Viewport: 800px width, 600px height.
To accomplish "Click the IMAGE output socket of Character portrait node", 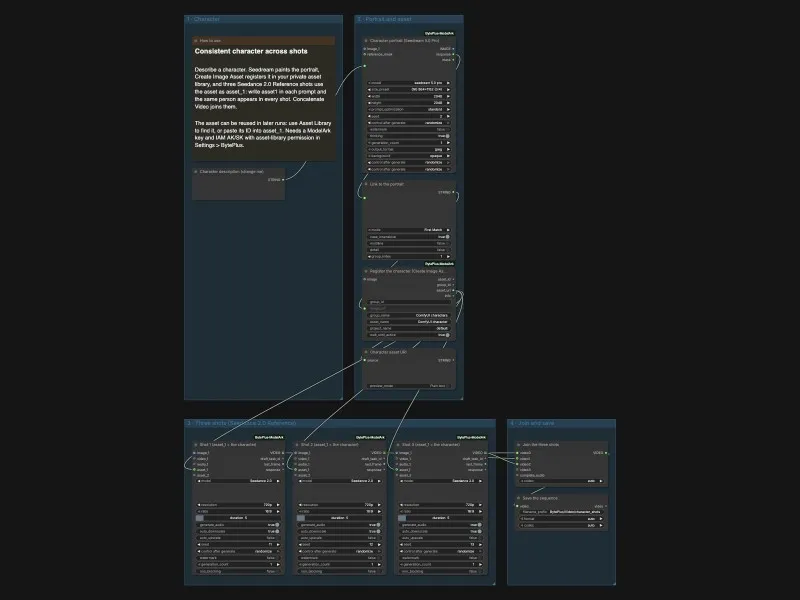I will [x=453, y=49].
